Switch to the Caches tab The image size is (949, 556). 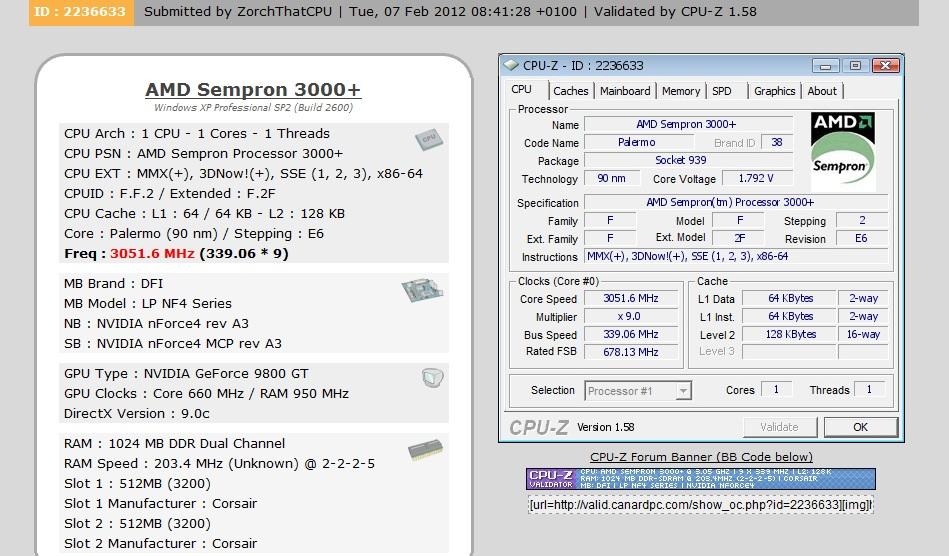[571, 91]
